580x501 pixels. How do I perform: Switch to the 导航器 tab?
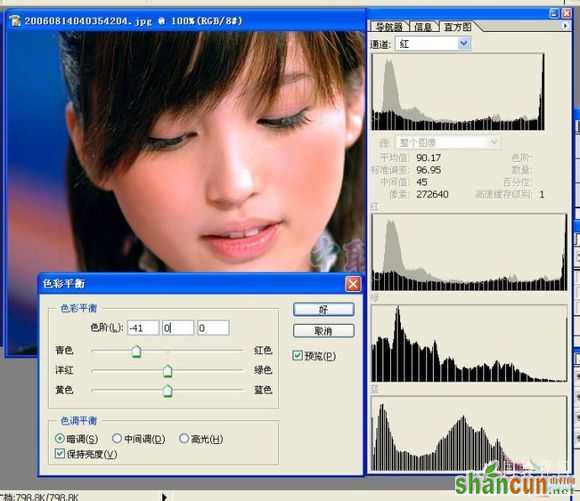tap(389, 27)
